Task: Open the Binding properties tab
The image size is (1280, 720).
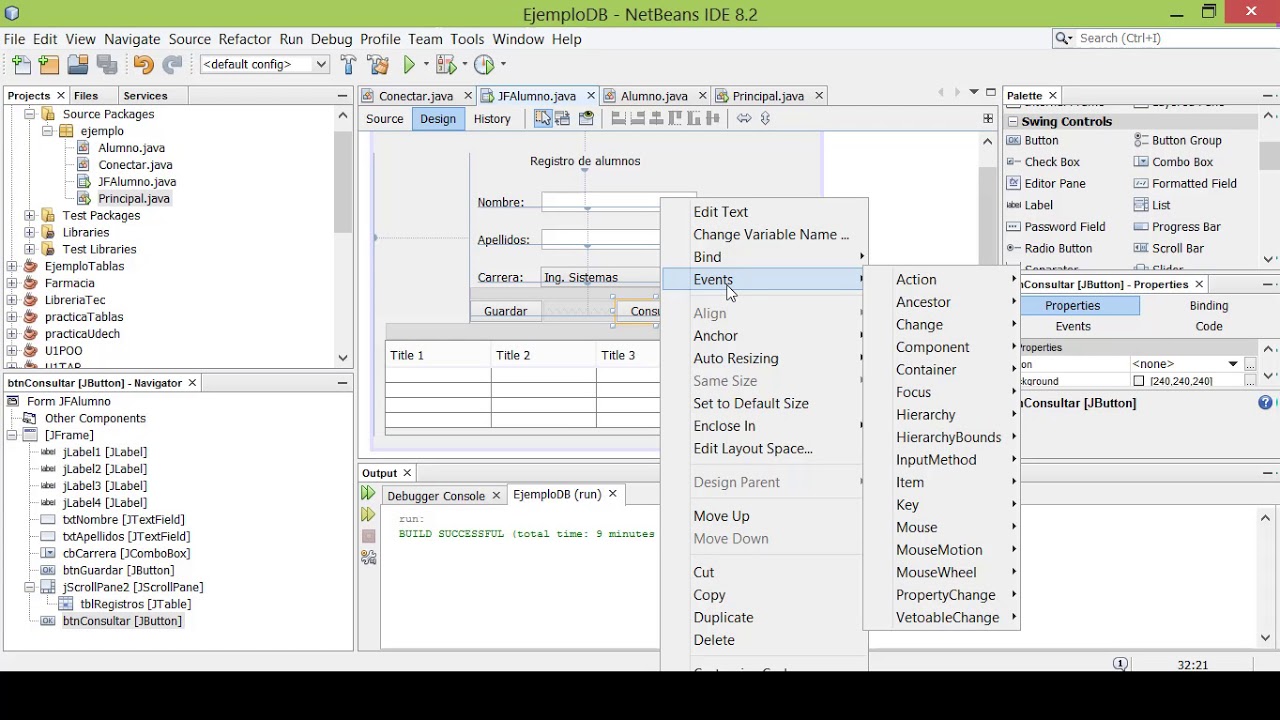Action: coord(1209,305)
